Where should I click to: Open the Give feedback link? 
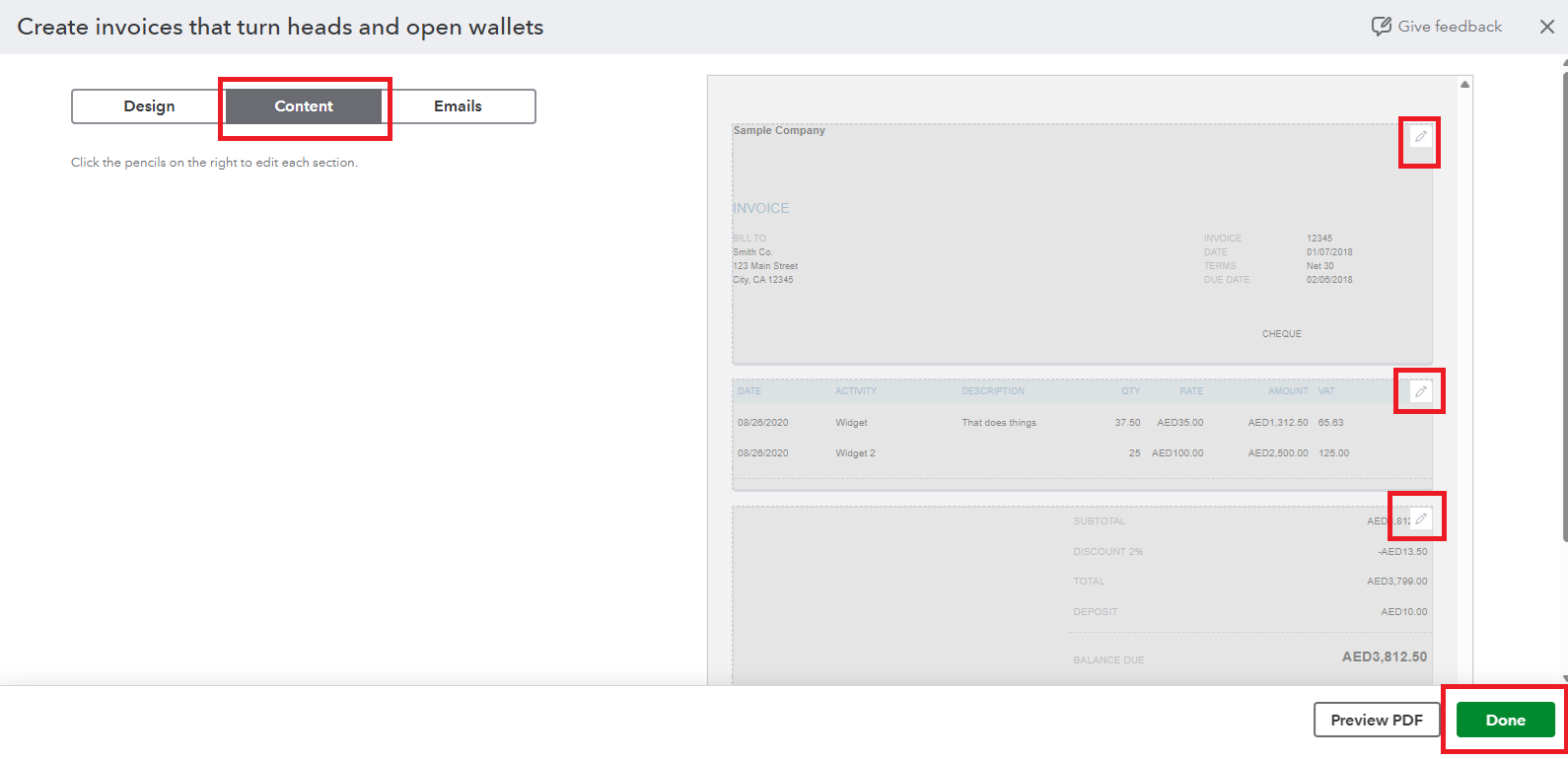point(1449,27)
